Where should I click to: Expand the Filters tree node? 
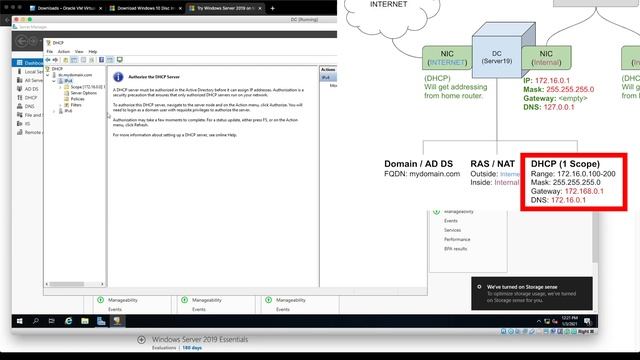(60, 105)
